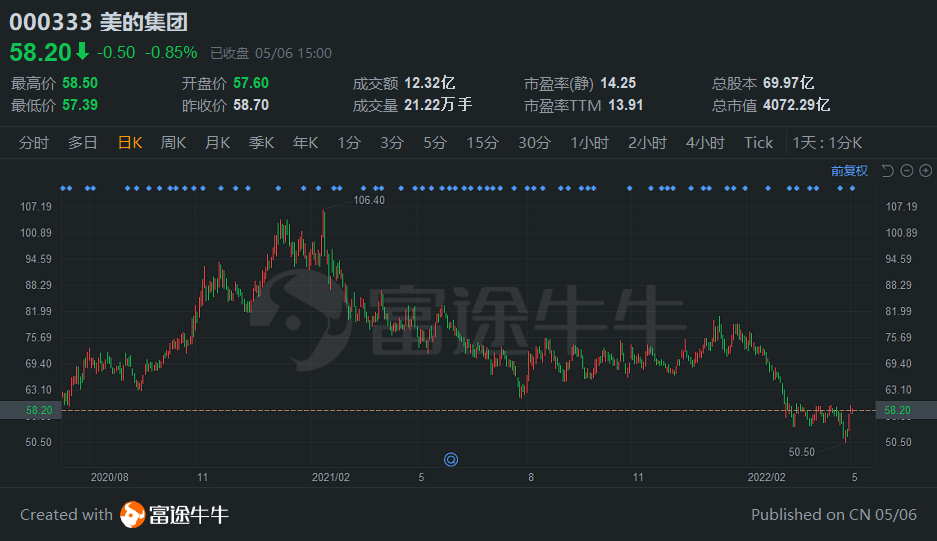Click the green down arrow beside 58.20

[82, 51]
